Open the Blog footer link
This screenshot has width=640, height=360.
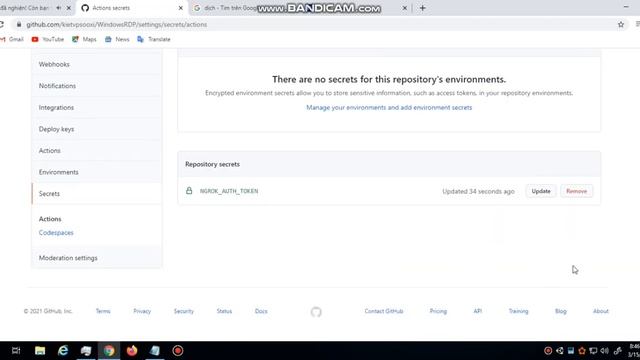pos(561,311)
